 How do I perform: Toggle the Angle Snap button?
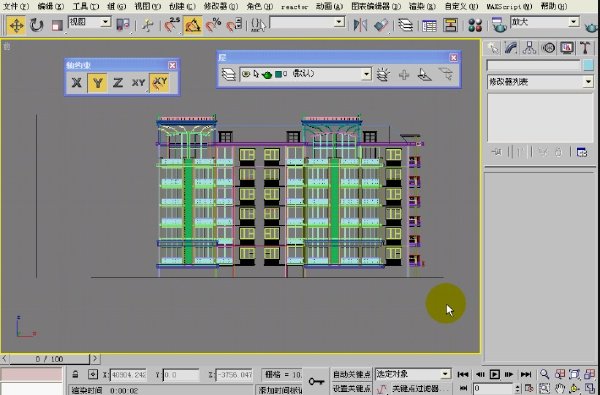192,26
